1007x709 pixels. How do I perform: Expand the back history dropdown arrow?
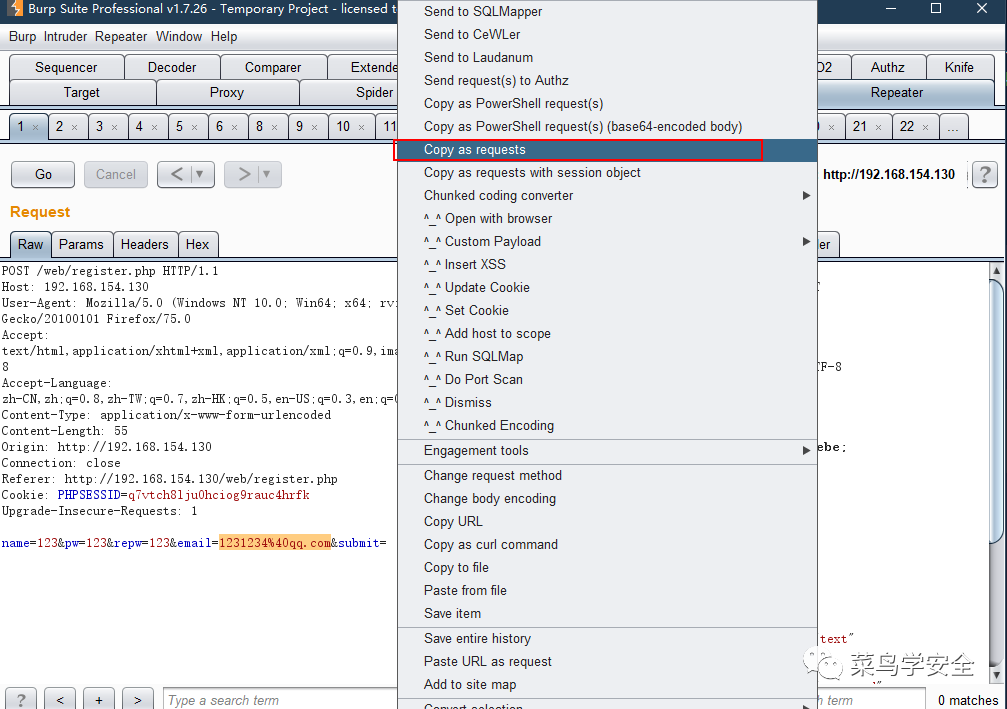pyautogui.click(x=200, y=174)
